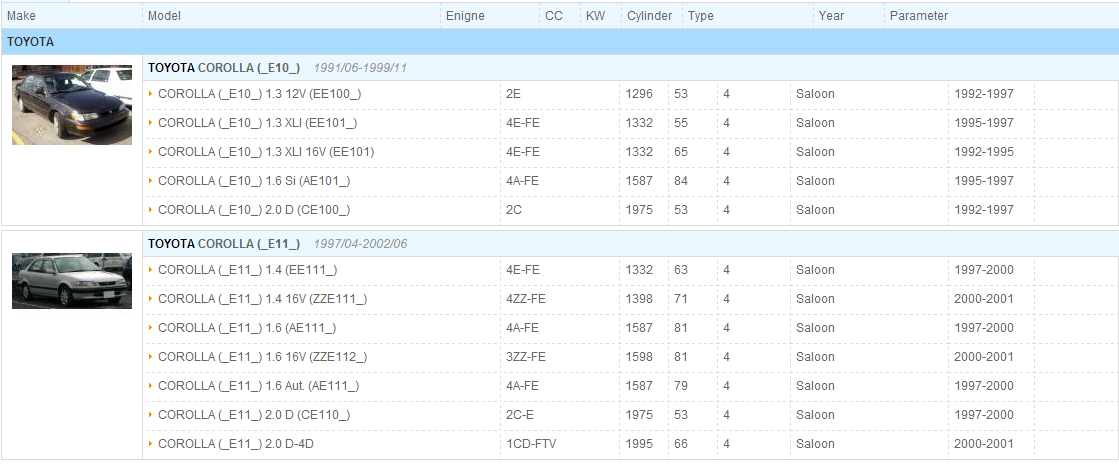Click Saloon type in the 2.0 D-4D row
Viewport: 1119px width, 464px height.
pos(816,443)
